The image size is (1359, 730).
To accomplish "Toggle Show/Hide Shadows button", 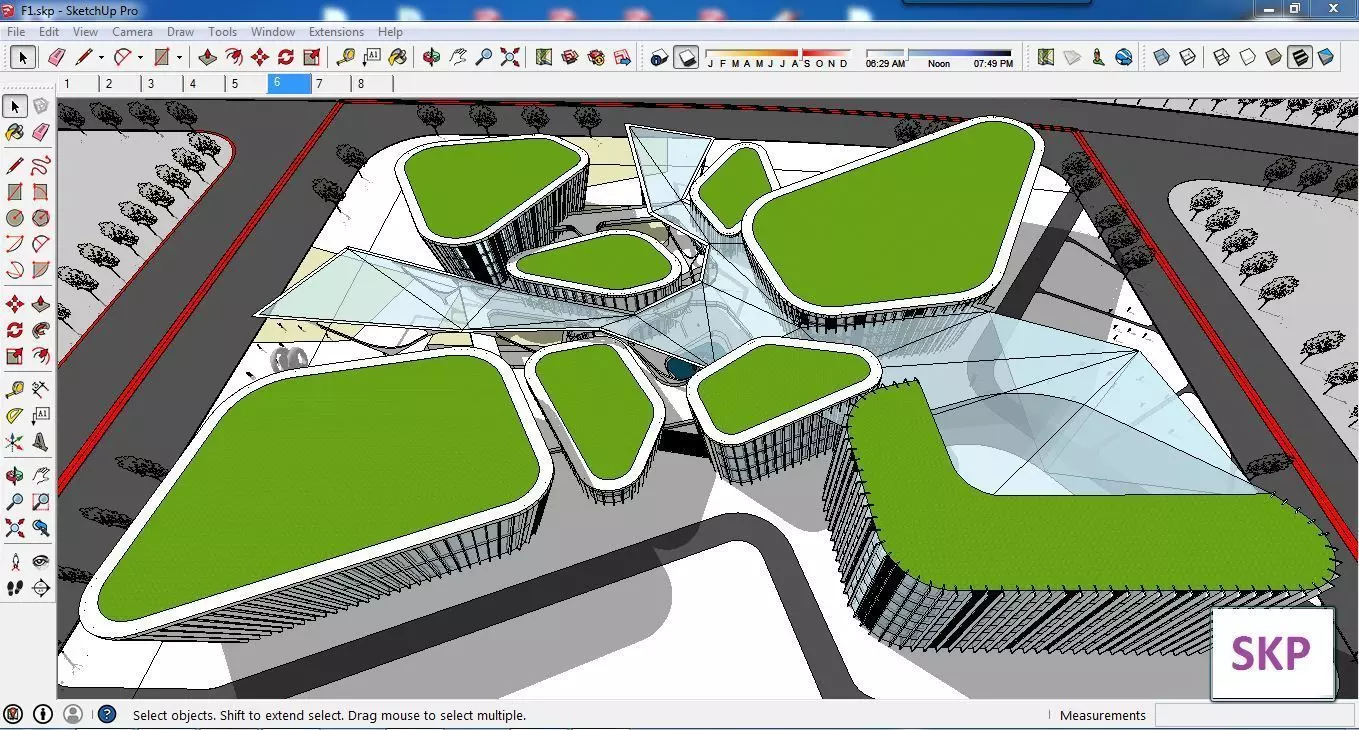I will (x=685, y=57).
